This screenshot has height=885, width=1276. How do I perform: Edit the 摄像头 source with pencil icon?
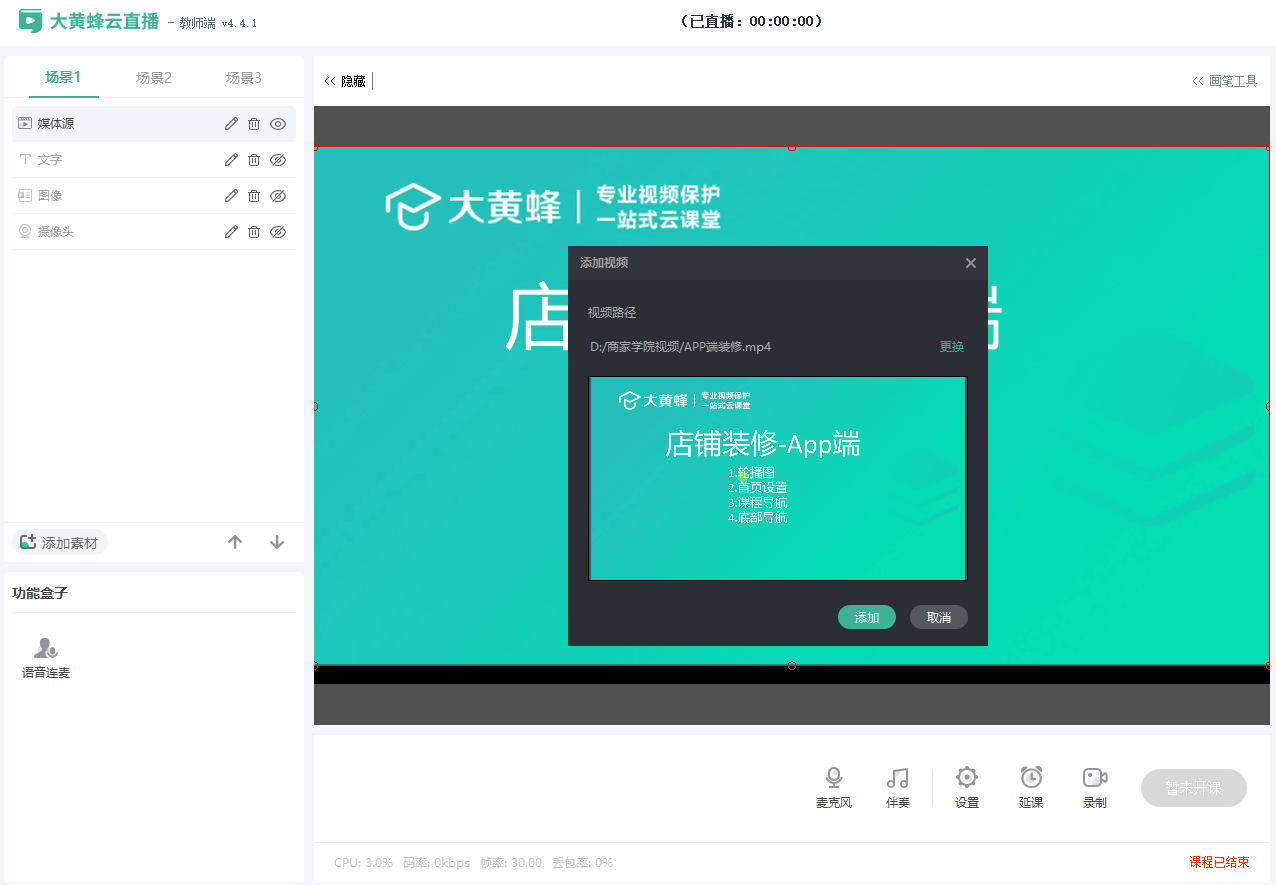(231, 232)
